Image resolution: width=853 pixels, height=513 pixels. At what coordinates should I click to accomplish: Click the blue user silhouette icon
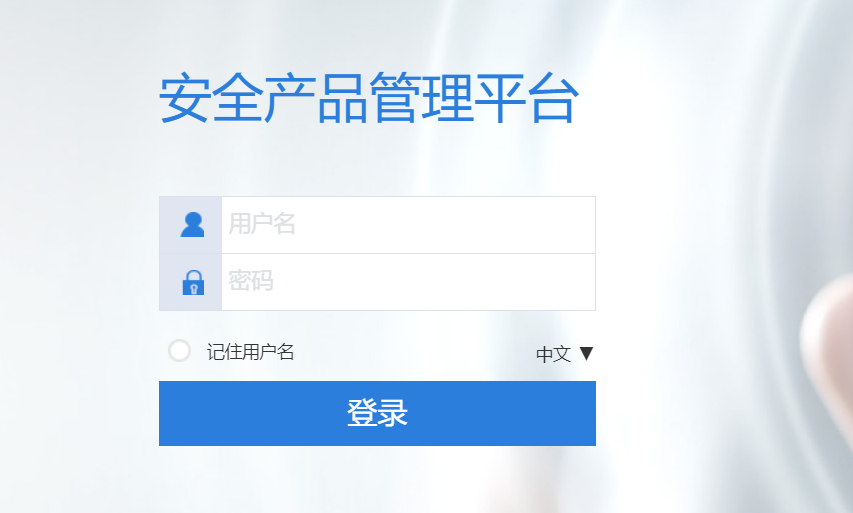(192, 225)
